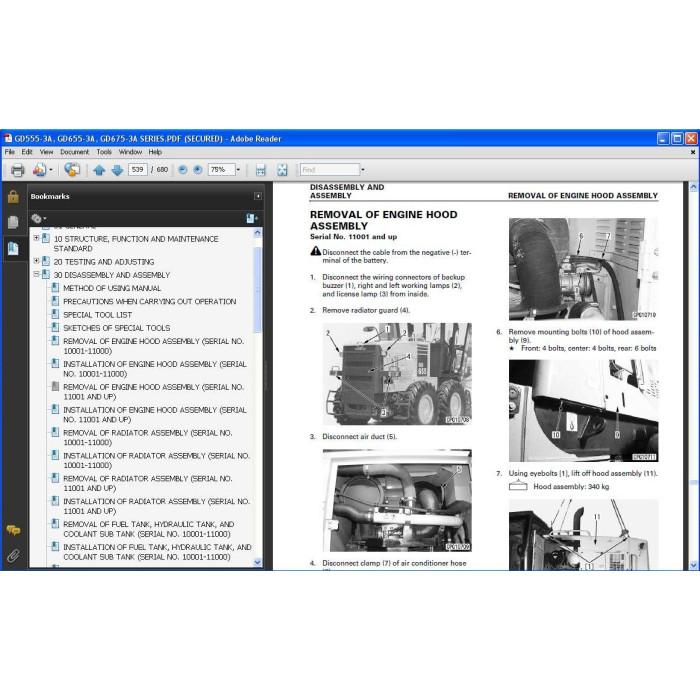Click document scroll up arrow
The image size is (700, 700).
pos(693,188)
